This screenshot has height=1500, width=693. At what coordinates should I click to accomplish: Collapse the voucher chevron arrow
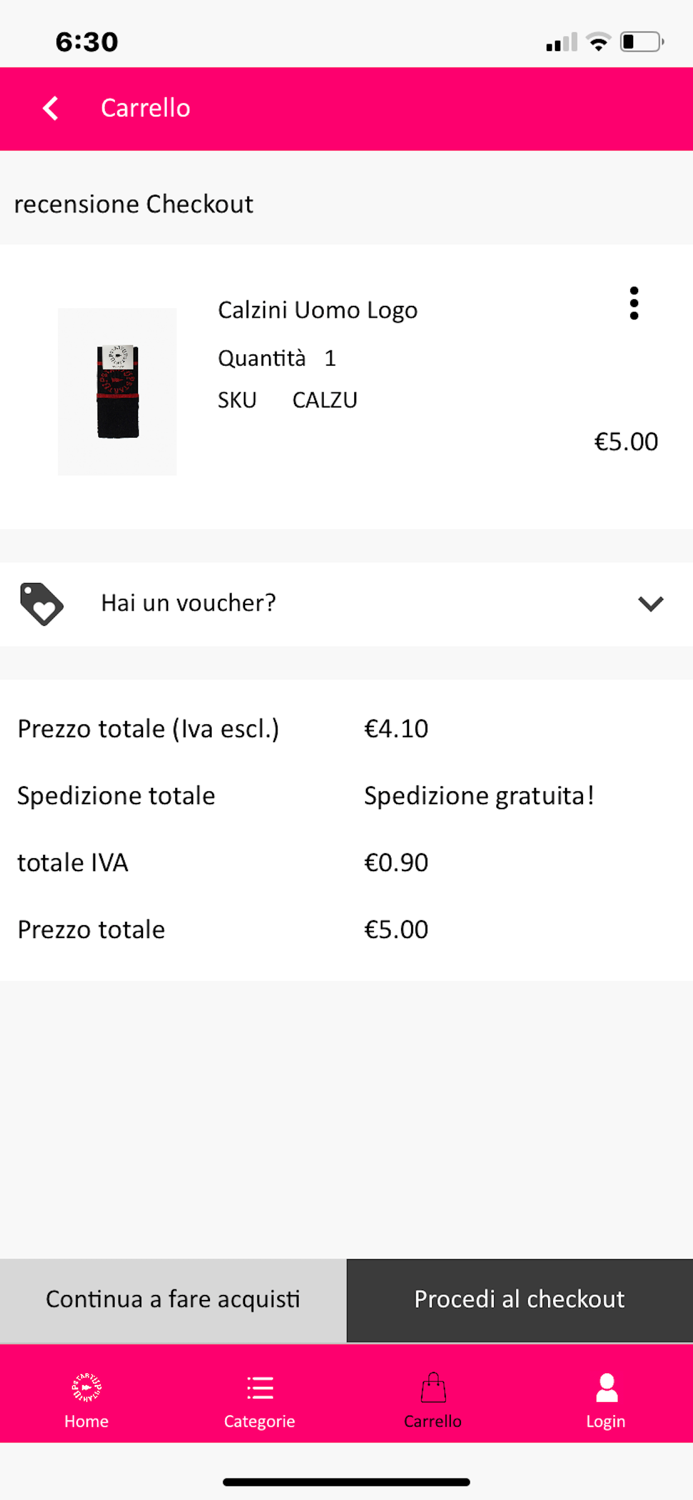[650, 604]
